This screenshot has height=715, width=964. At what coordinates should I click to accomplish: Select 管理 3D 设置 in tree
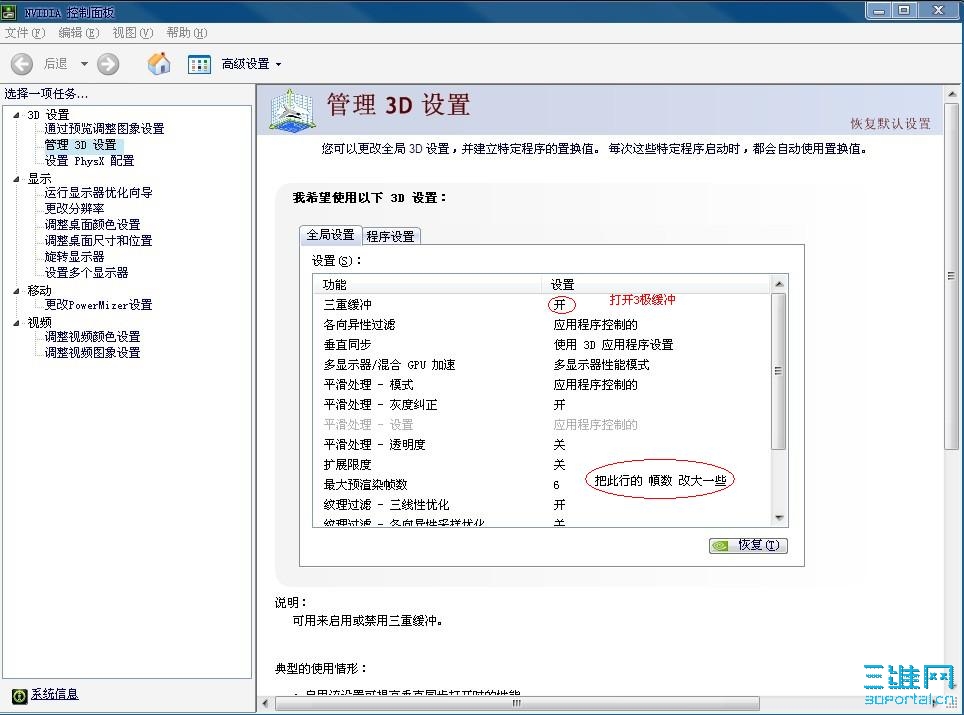click(81, 144)
